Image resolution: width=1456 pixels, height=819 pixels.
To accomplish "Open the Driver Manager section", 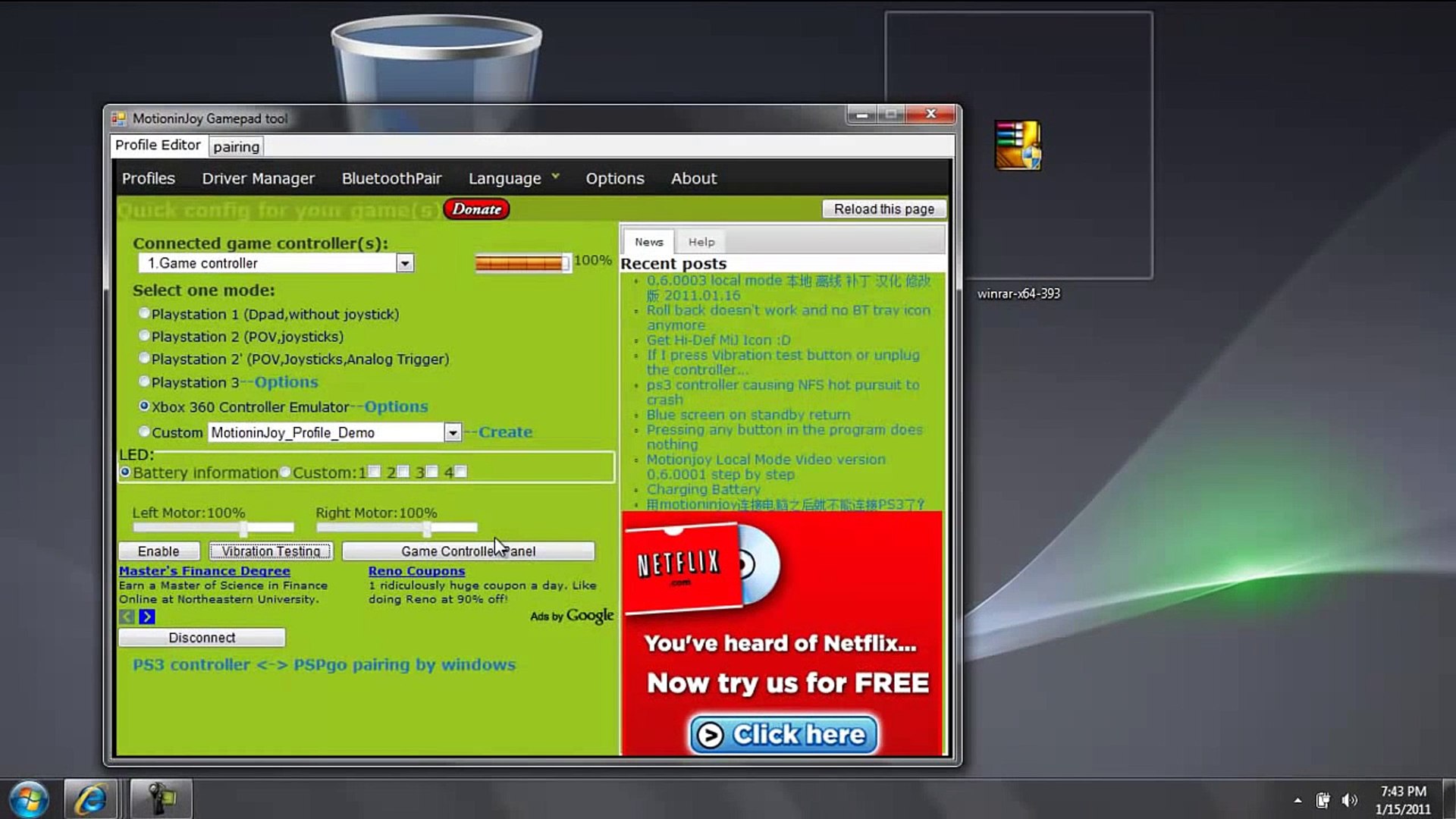I will (x=258, y=178).
